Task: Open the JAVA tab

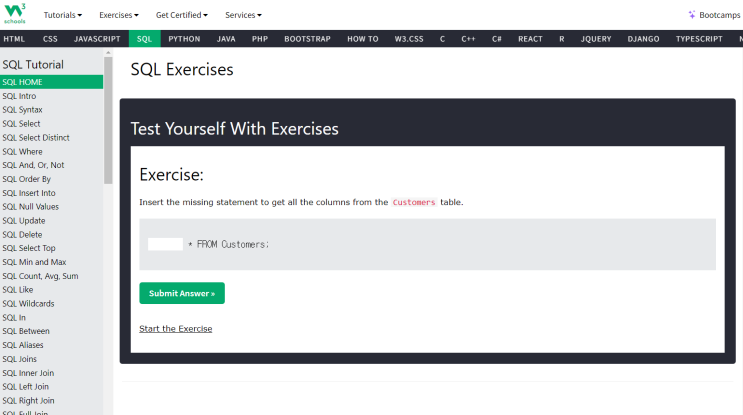Action: click(x=226, y=39)
